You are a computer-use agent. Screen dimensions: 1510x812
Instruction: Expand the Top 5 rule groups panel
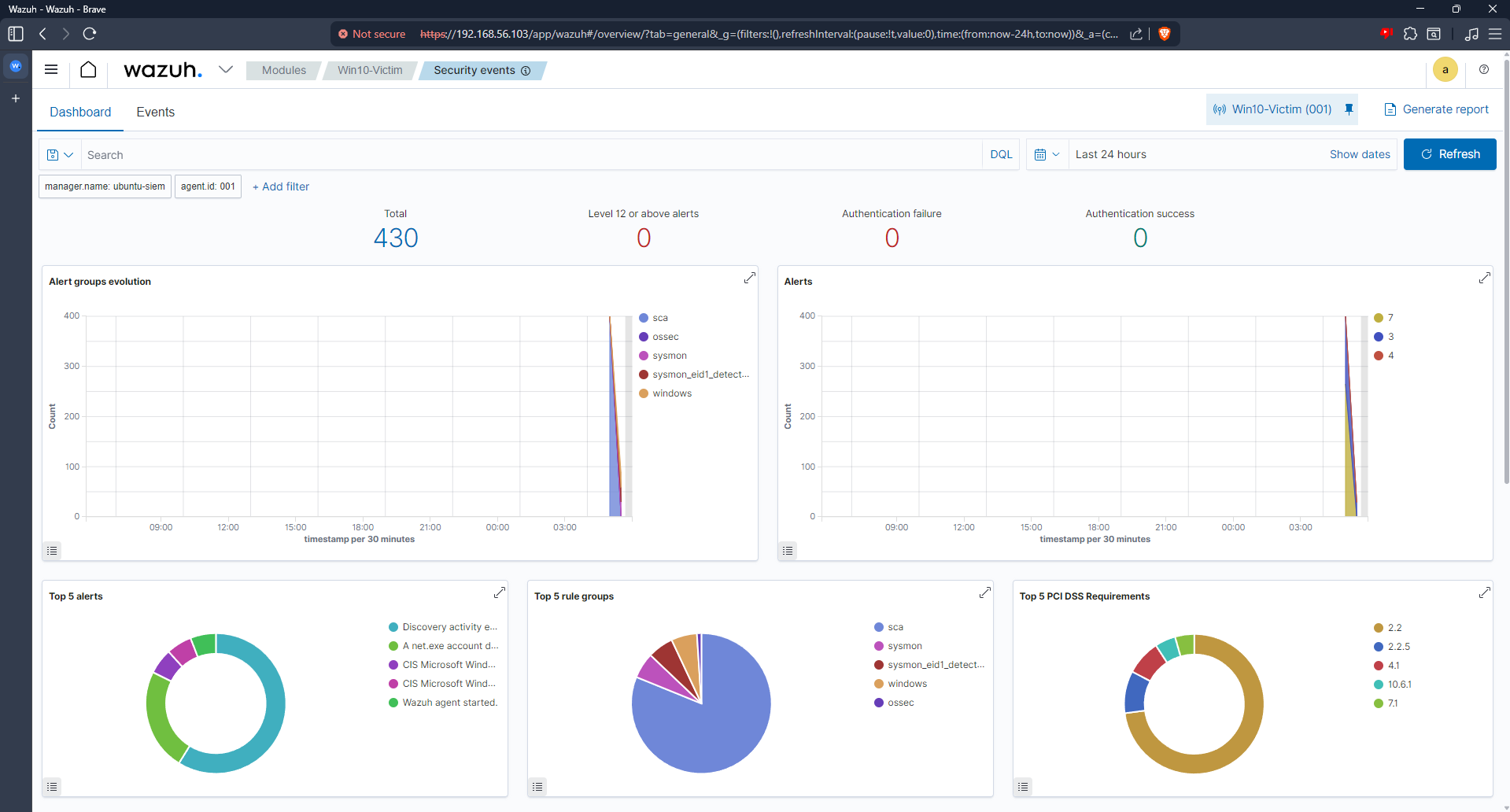(x=985, y=592)
